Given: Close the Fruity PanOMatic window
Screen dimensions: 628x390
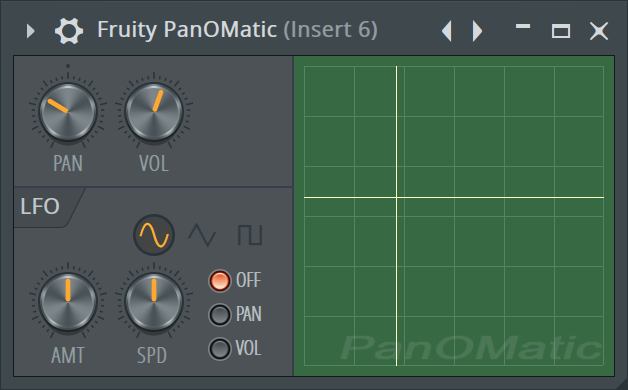Looking at the screenshot, I should (x=599, y=31).
